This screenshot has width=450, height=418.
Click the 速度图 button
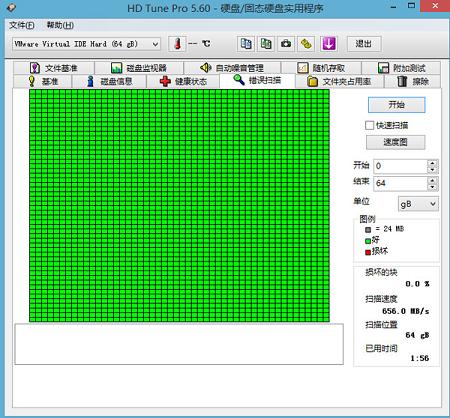click(395, 142)
